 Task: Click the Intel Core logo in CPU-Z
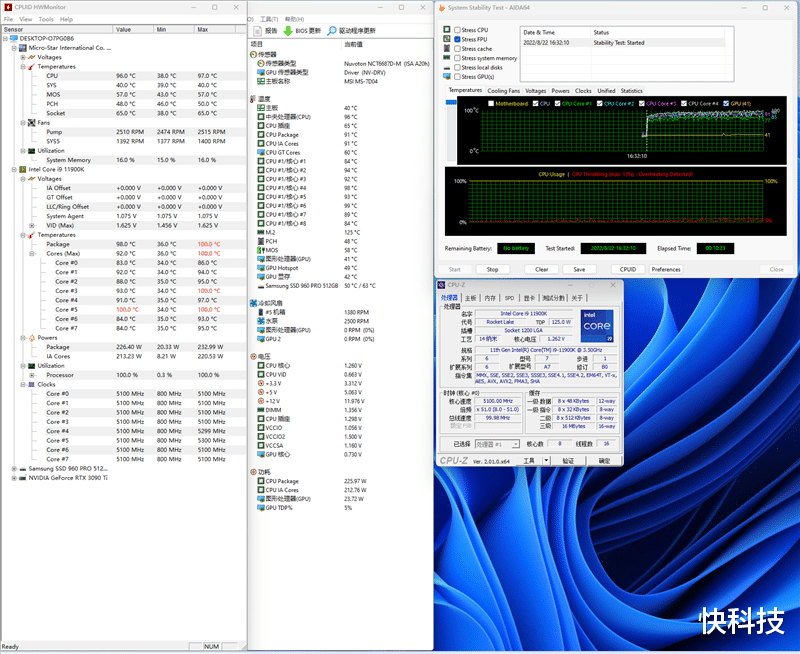point(598,328)
